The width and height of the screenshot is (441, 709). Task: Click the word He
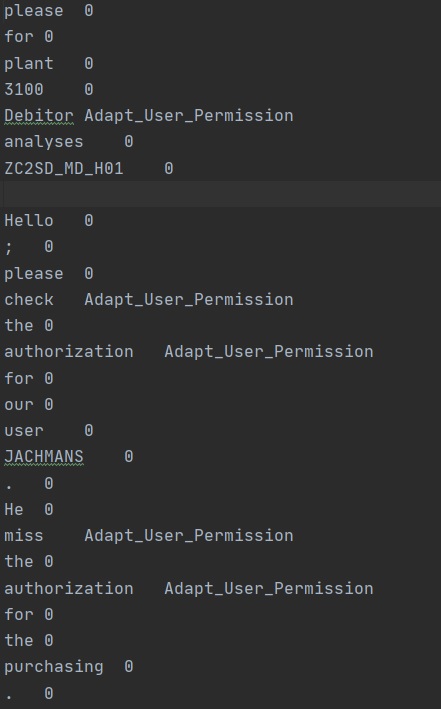click(x=14, y=510)
